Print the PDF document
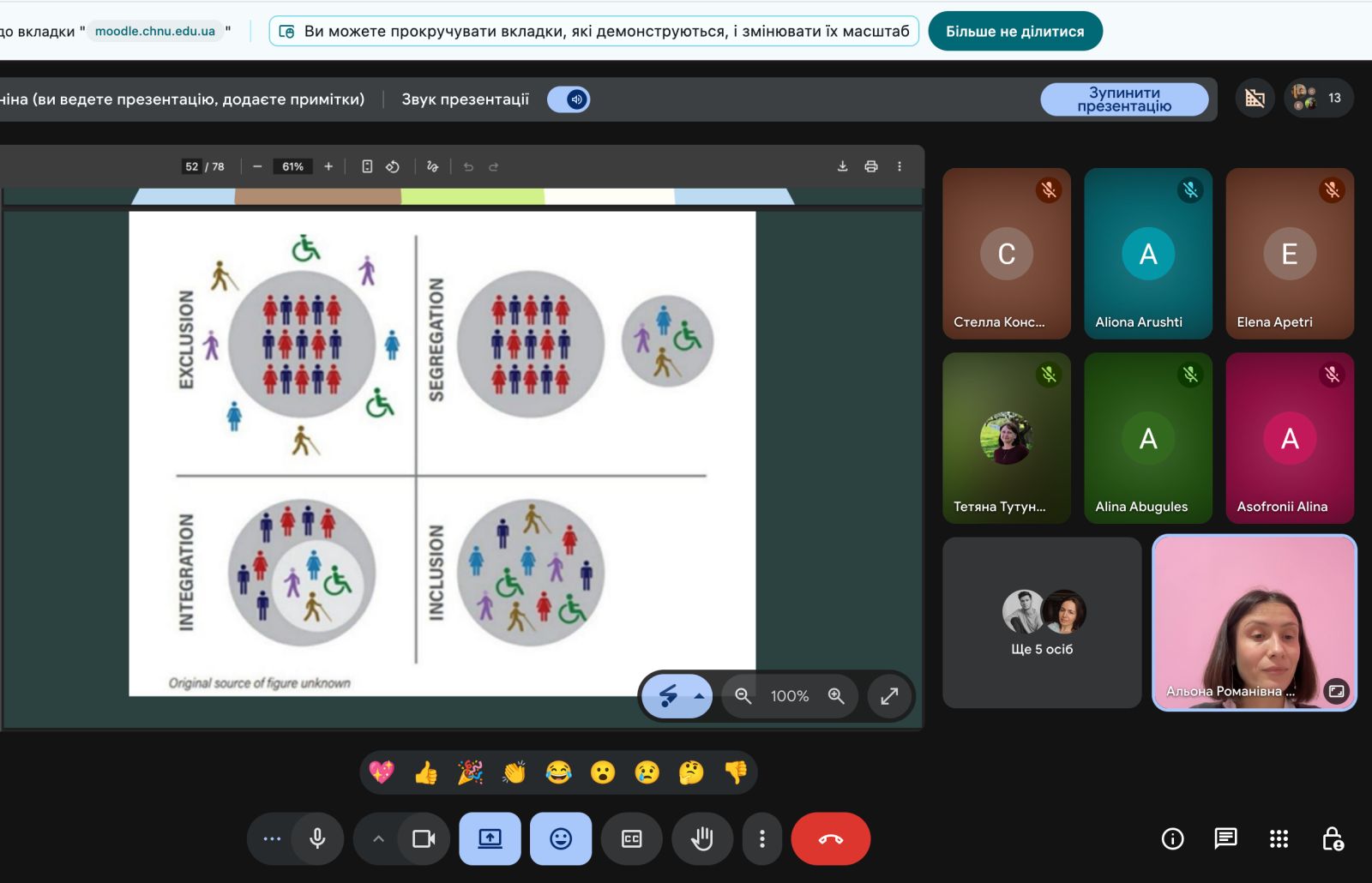This screenshot has height=883, width=1372. pos(871,166)
